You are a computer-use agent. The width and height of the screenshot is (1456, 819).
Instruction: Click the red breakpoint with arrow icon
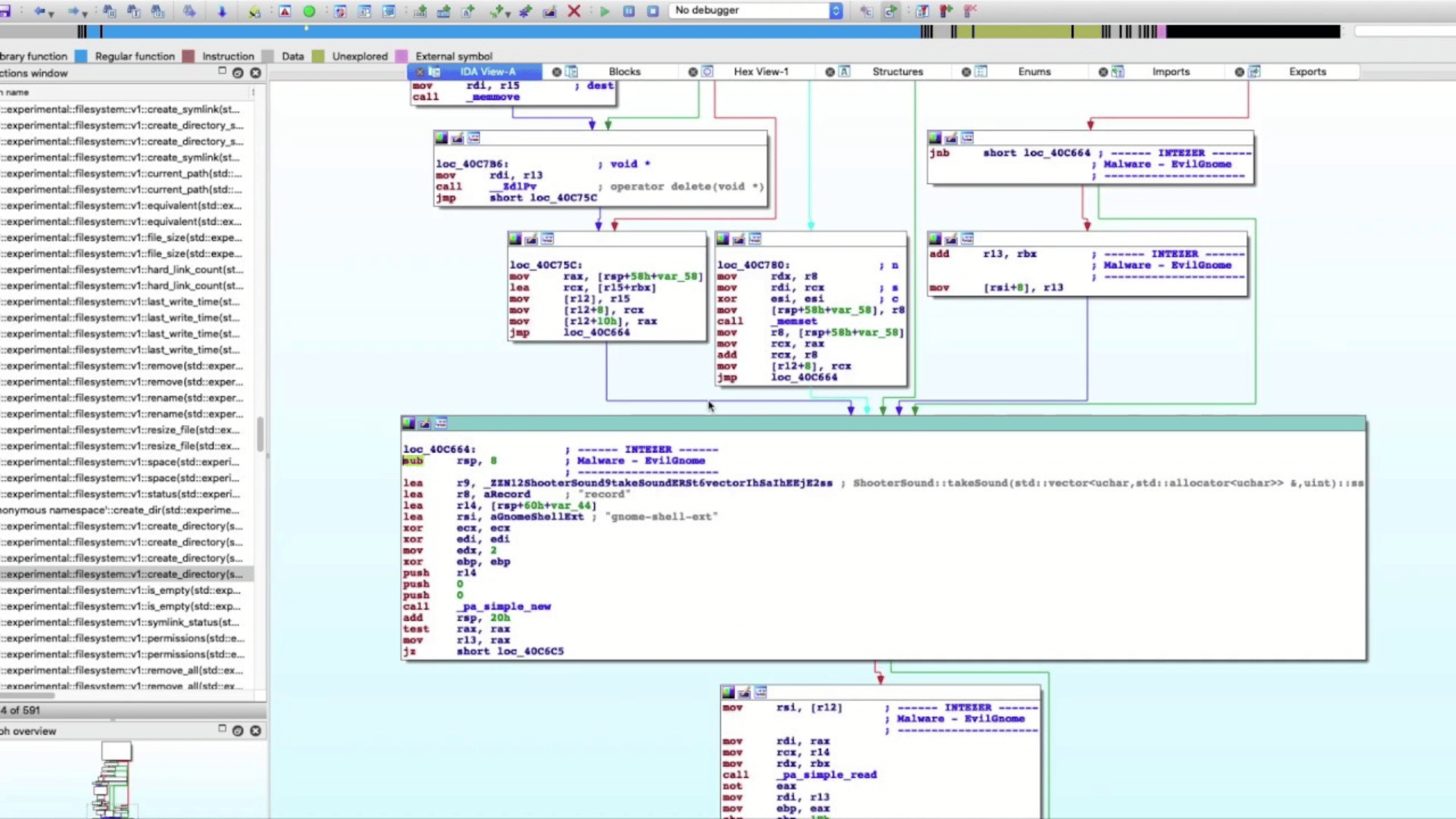click(946, 11)
